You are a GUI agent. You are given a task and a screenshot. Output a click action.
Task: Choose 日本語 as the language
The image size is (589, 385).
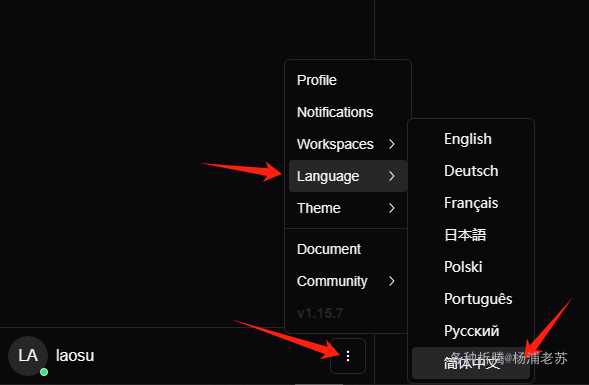point(471,235)
